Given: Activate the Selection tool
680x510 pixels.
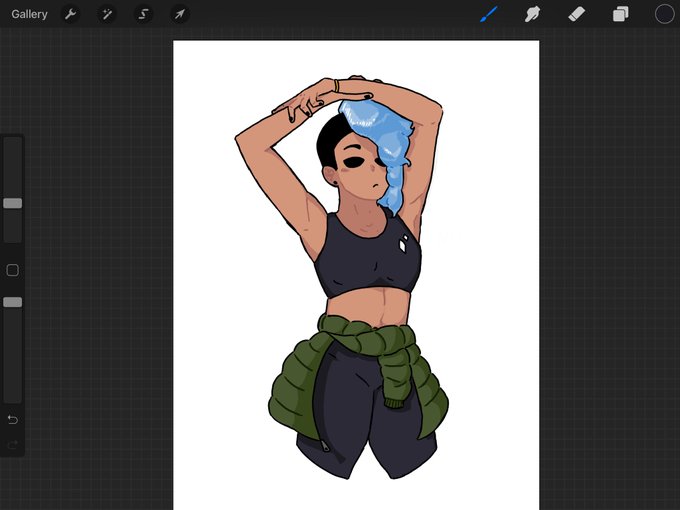Looking at the screenshot, I should 143,14.
